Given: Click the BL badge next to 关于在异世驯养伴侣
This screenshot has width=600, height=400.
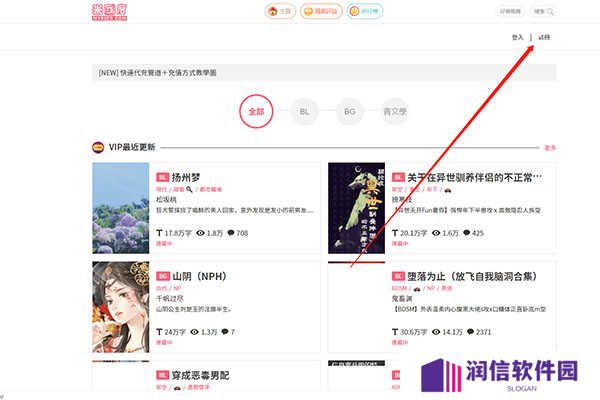Looking at the screenshot, I should point(398,177).
